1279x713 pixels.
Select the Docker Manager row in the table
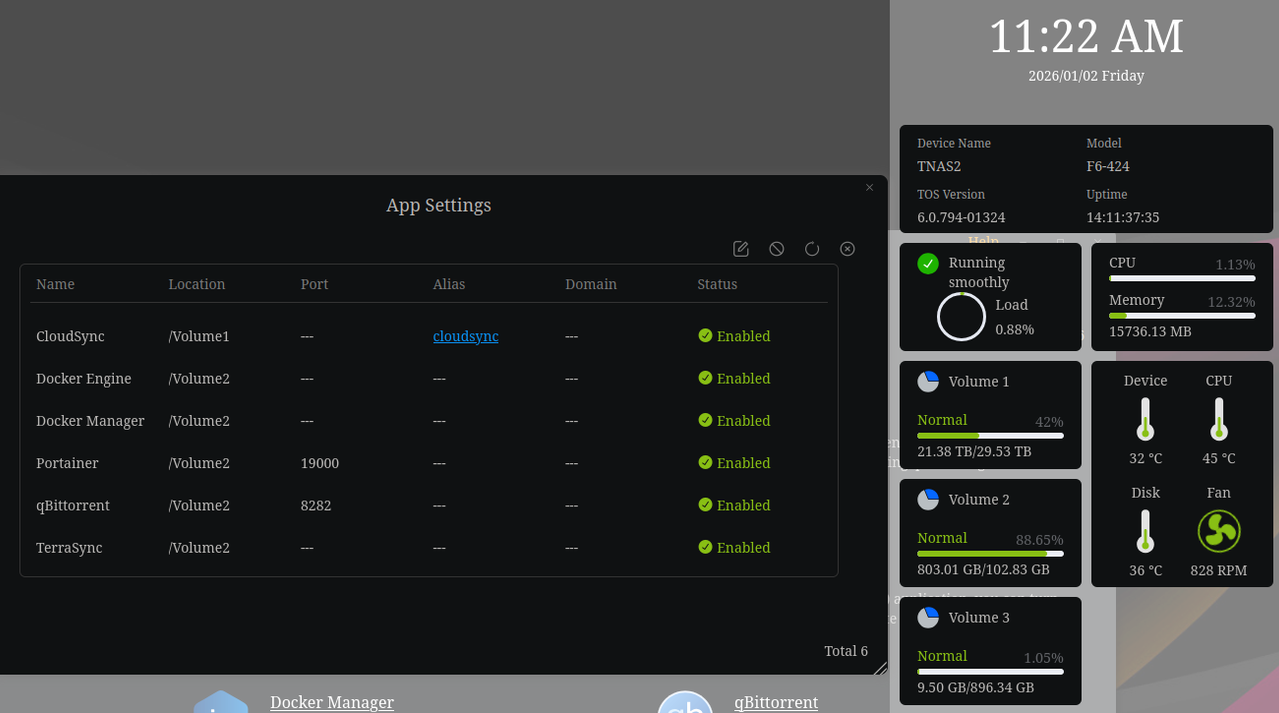coord(428,421)
